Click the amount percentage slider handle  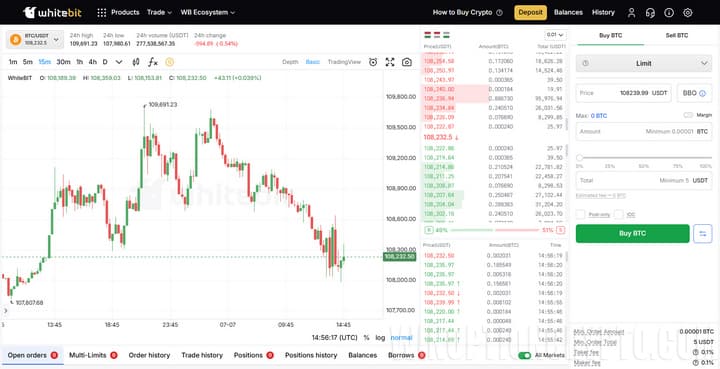[x=579, y=157]
